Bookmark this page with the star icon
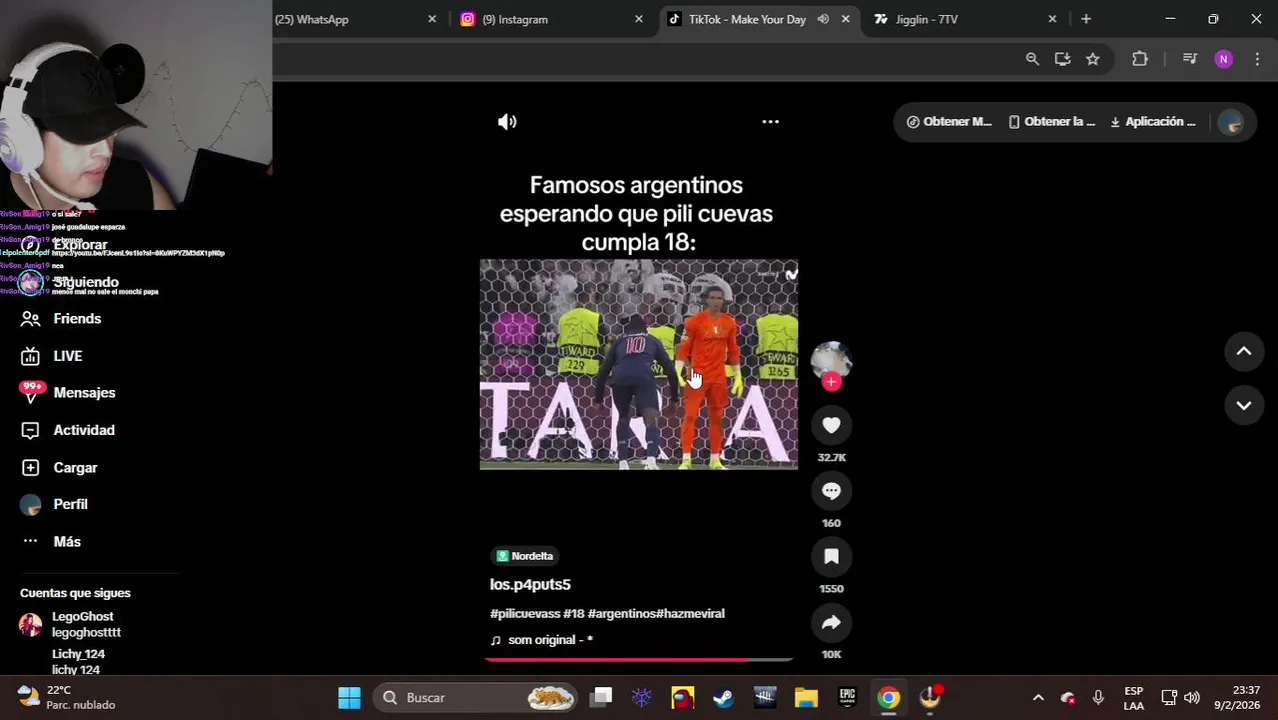 1093,59
